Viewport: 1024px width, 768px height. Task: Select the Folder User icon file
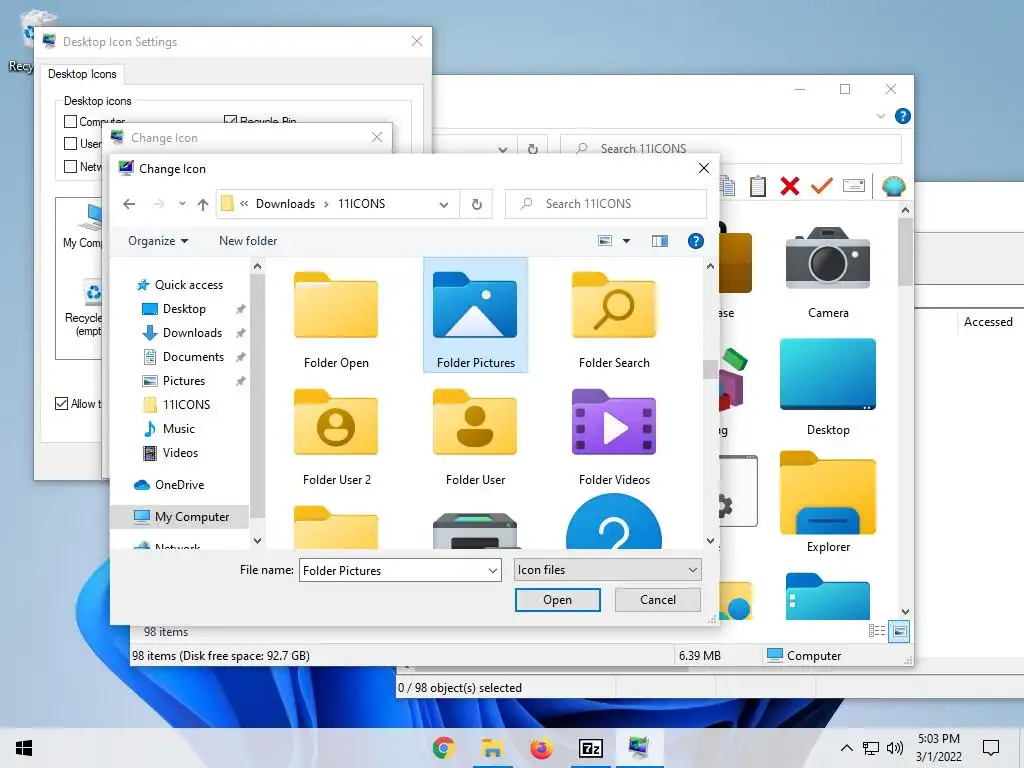(475, 436)
